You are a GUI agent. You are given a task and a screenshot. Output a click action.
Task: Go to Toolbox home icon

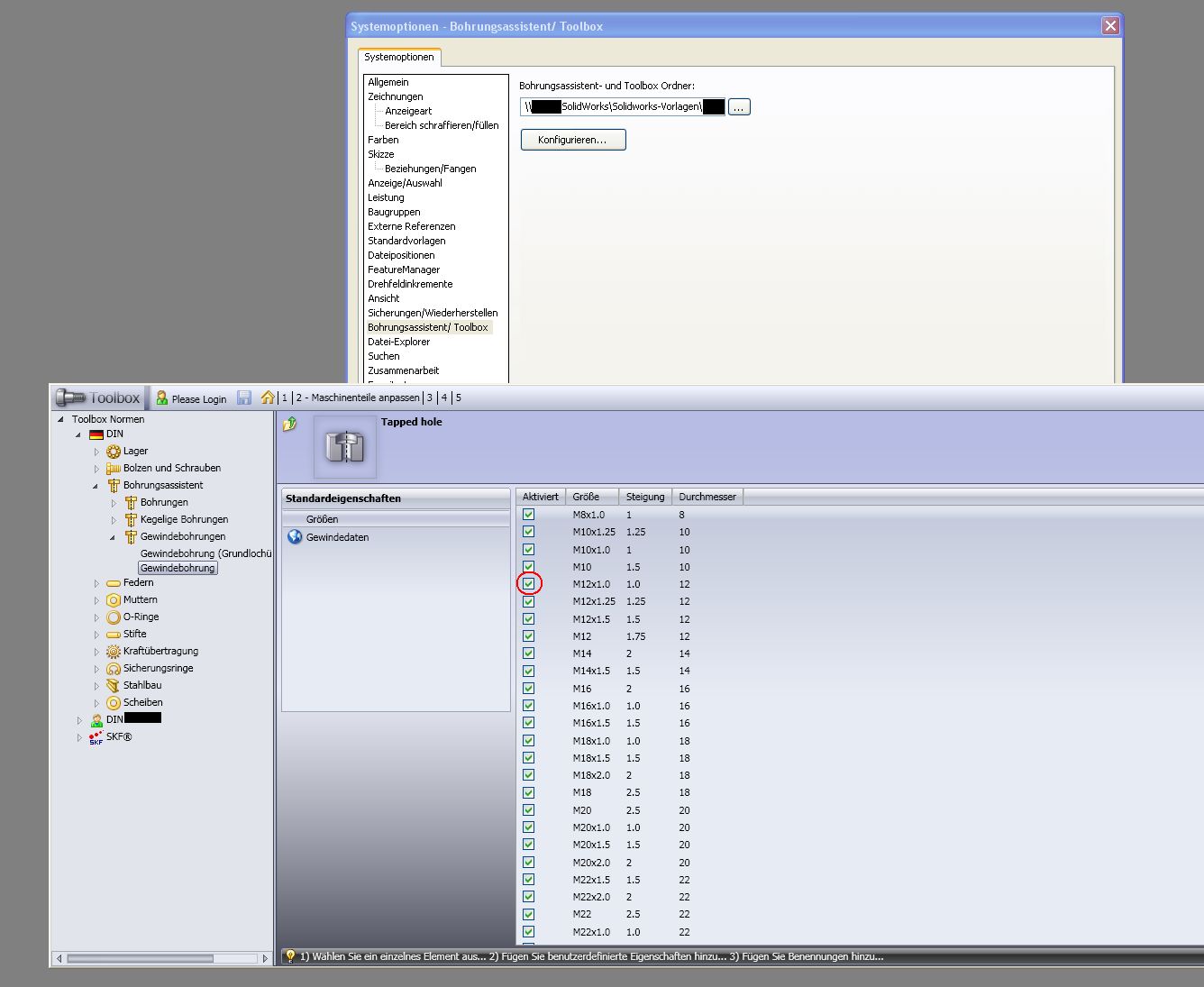(268, 398)
